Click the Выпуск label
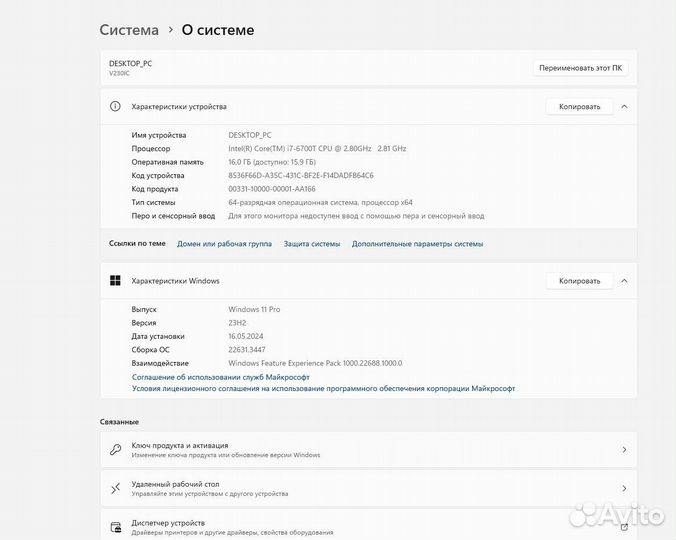This screenshot has height=540, width=676. (x=144, y=309)
